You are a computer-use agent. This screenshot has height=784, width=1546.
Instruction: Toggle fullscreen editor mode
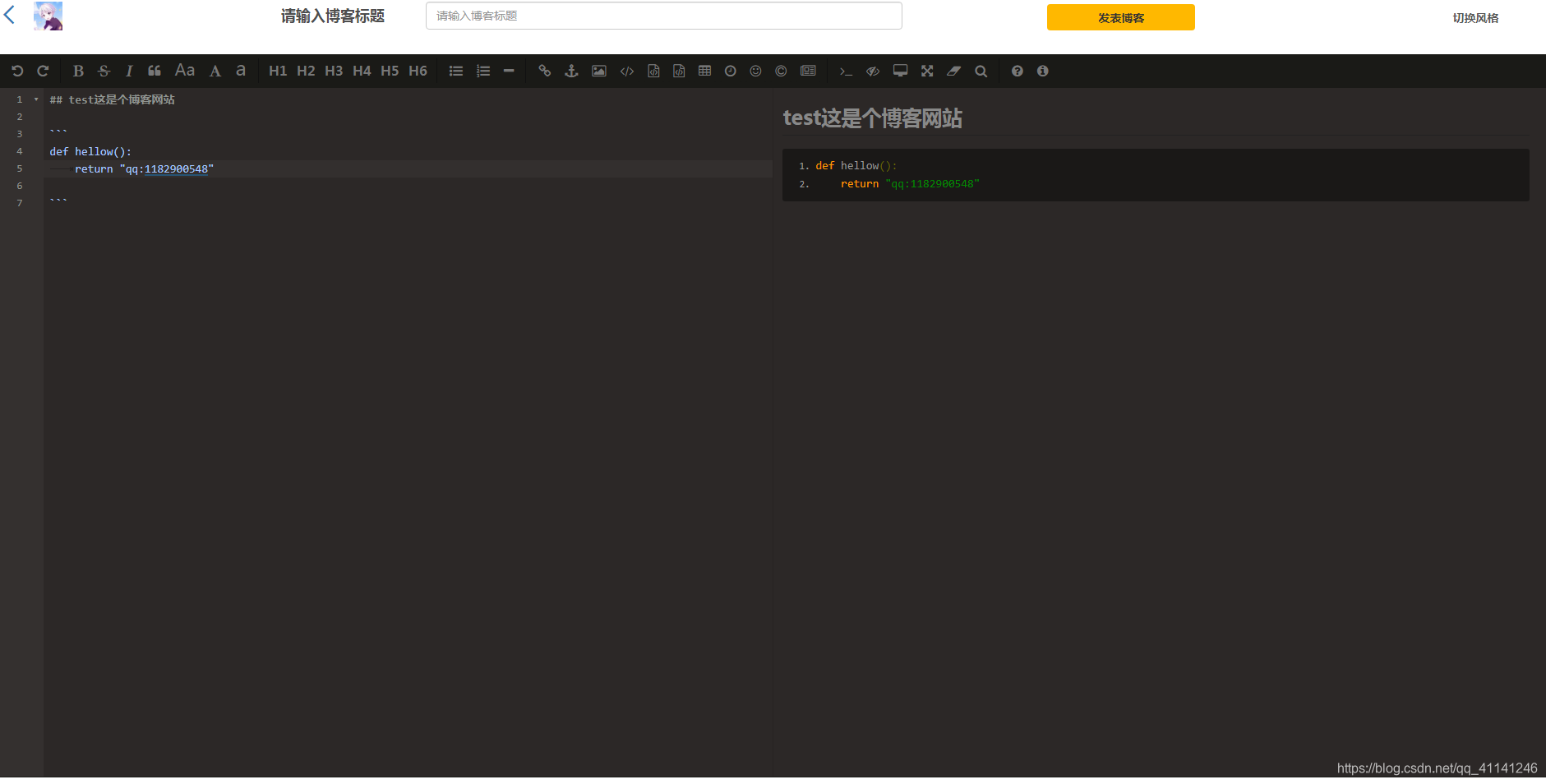[x=927, y=71]
